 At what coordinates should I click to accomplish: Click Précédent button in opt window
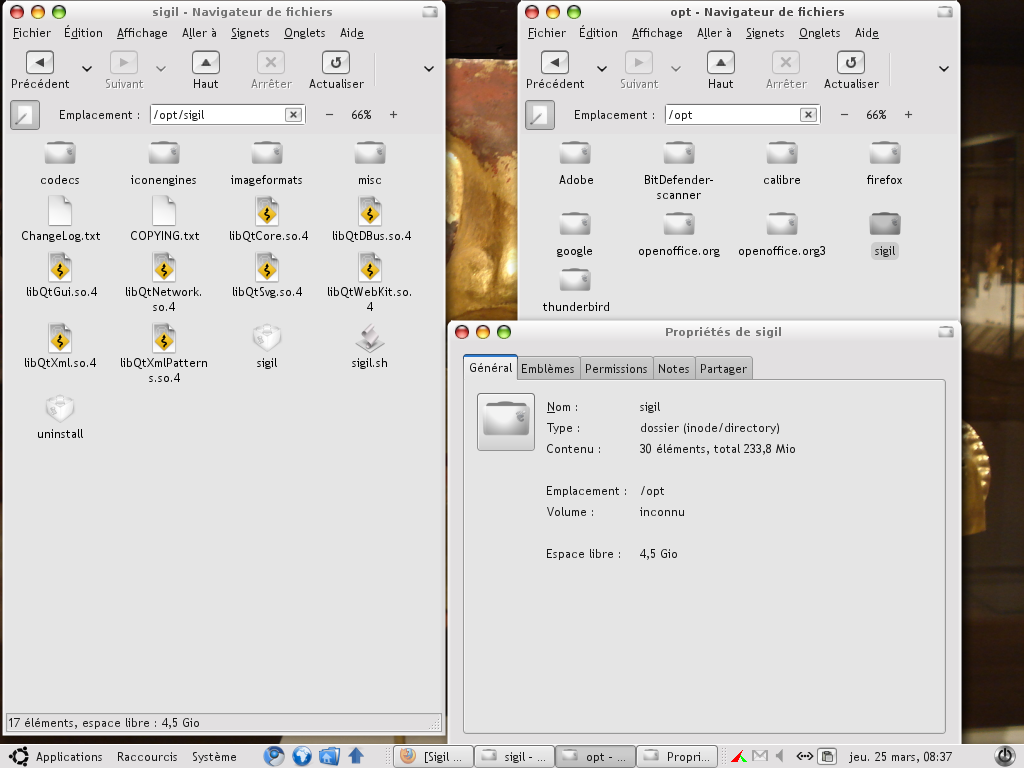pos(555,70)
